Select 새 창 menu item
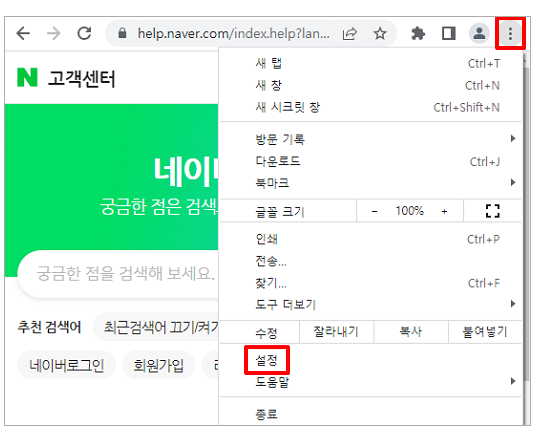The width and height of the screenshot is (533, 431). (371, 85)
